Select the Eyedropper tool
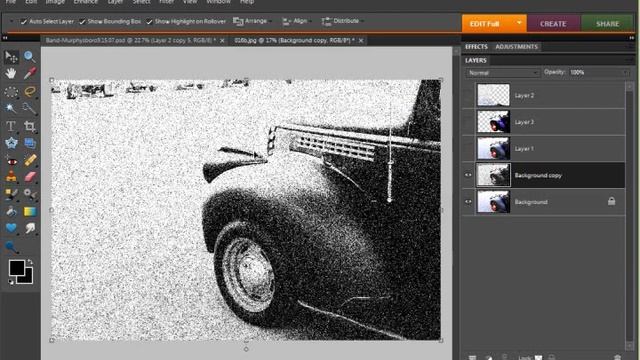Image resolution: width=640 pixels, height=360 pixels. click(x=29, y=73)
